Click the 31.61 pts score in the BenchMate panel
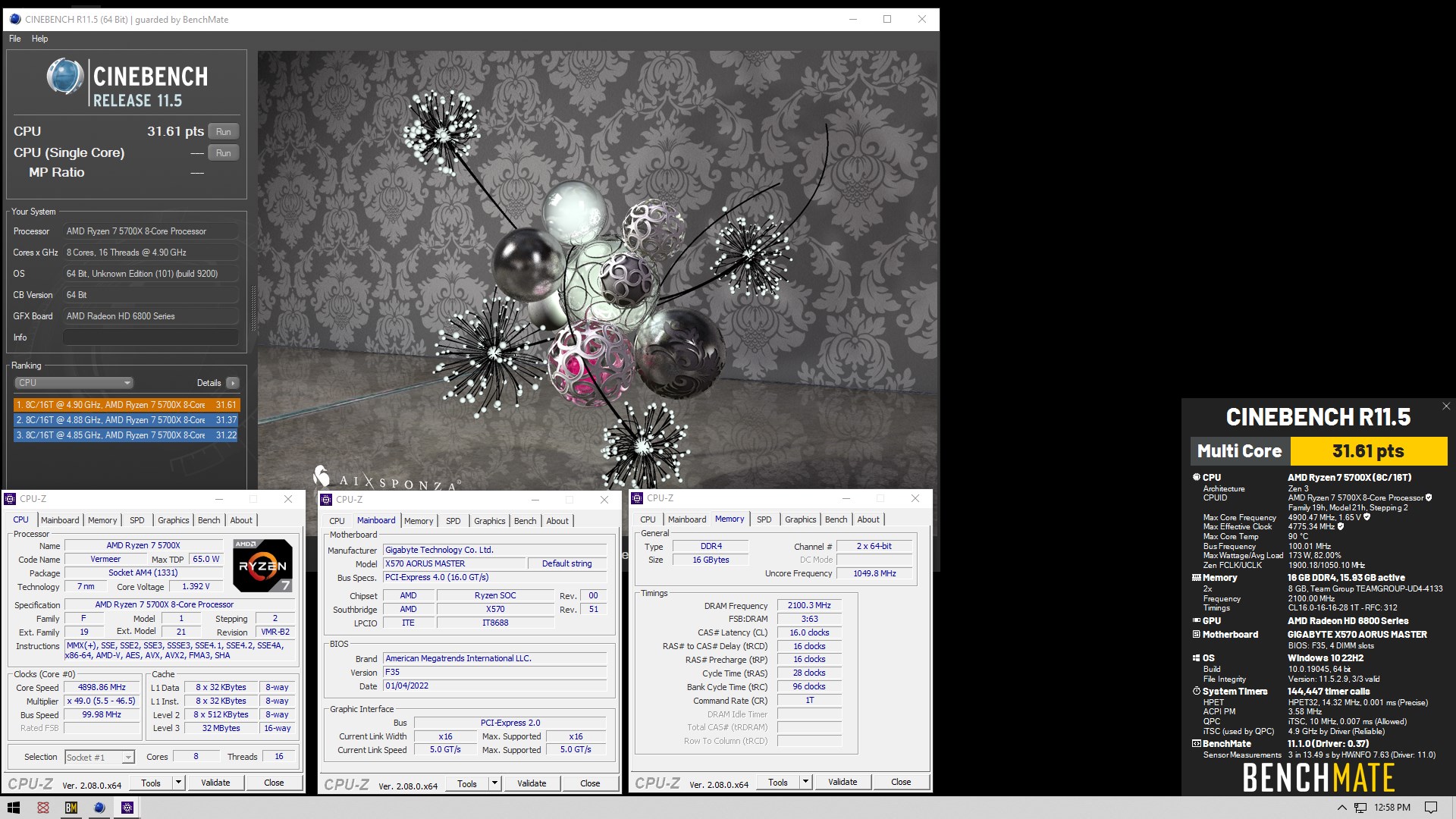Image resolution: width=1456 pixels, height=819 pixels. click(1368, 451)
